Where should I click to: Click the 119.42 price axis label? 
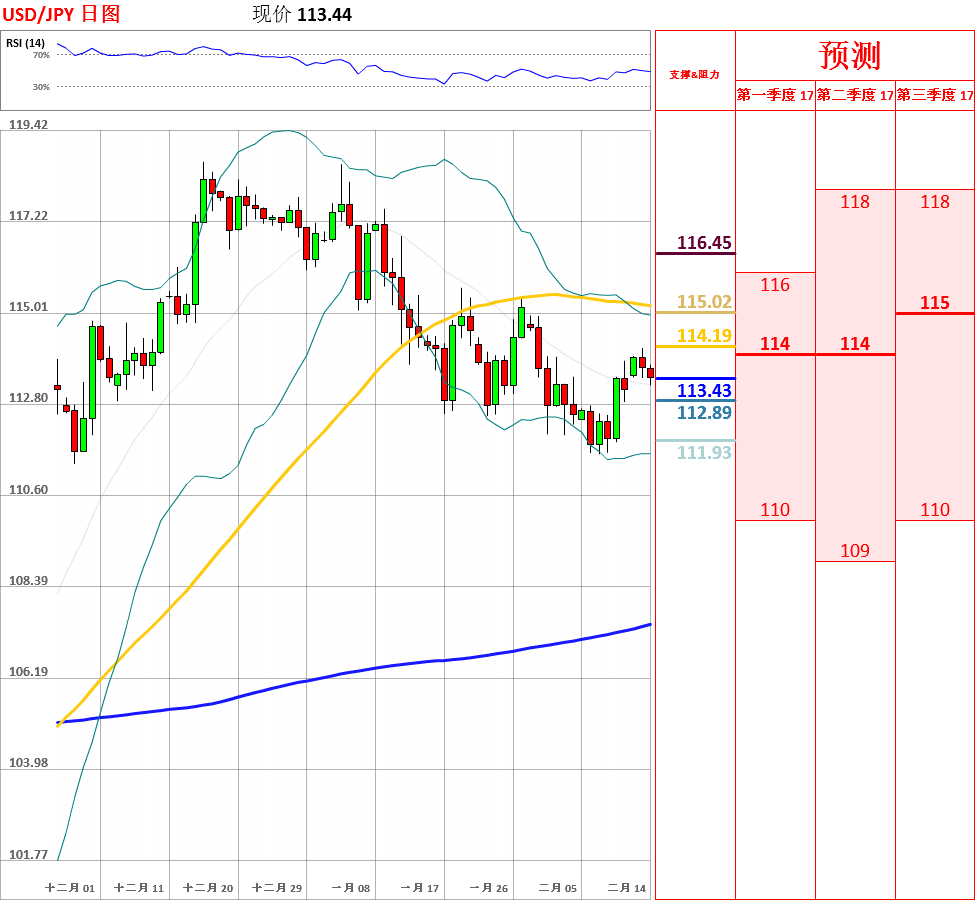coord(28,124)
